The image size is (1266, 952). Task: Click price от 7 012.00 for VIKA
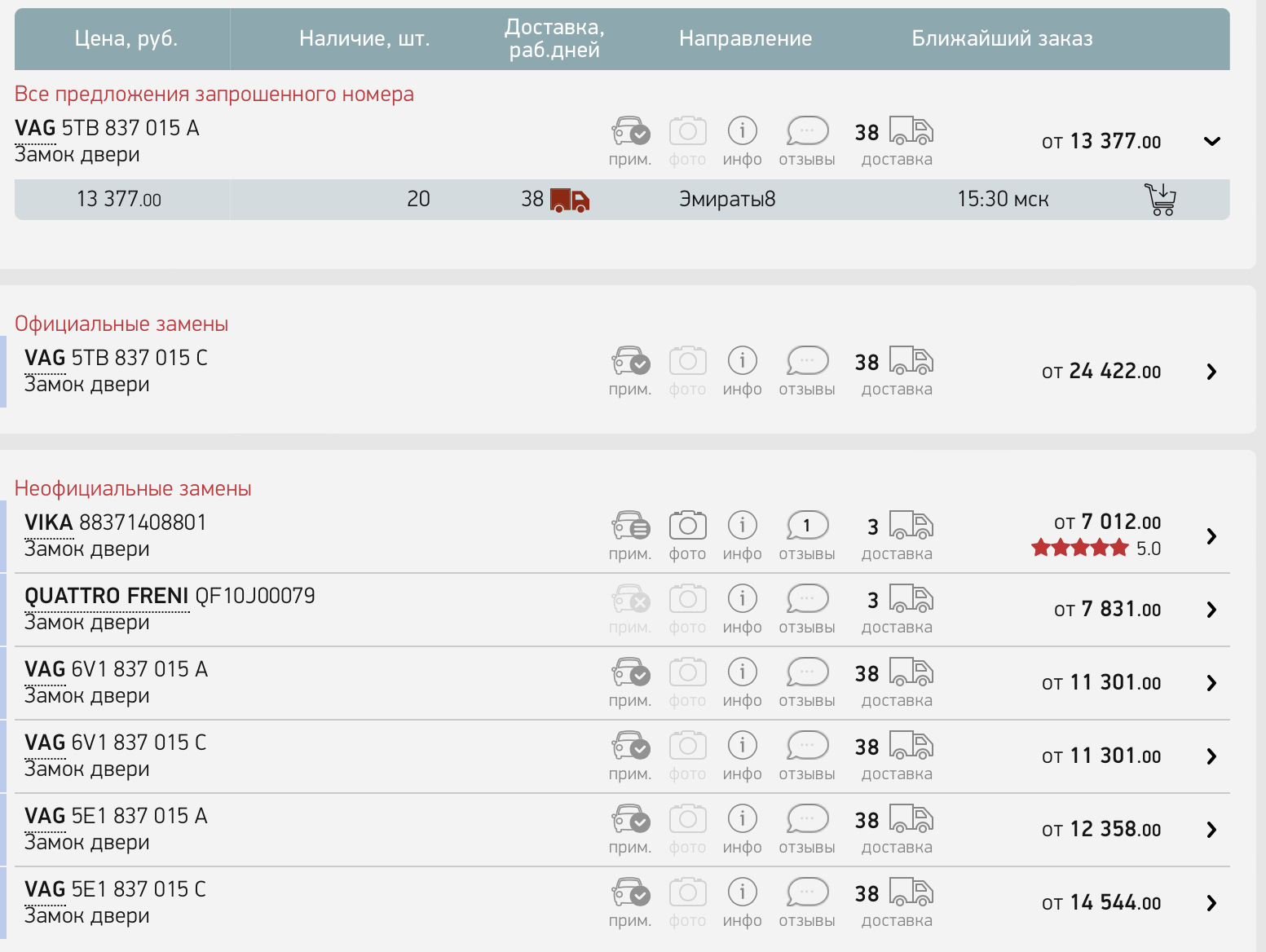1107,522
